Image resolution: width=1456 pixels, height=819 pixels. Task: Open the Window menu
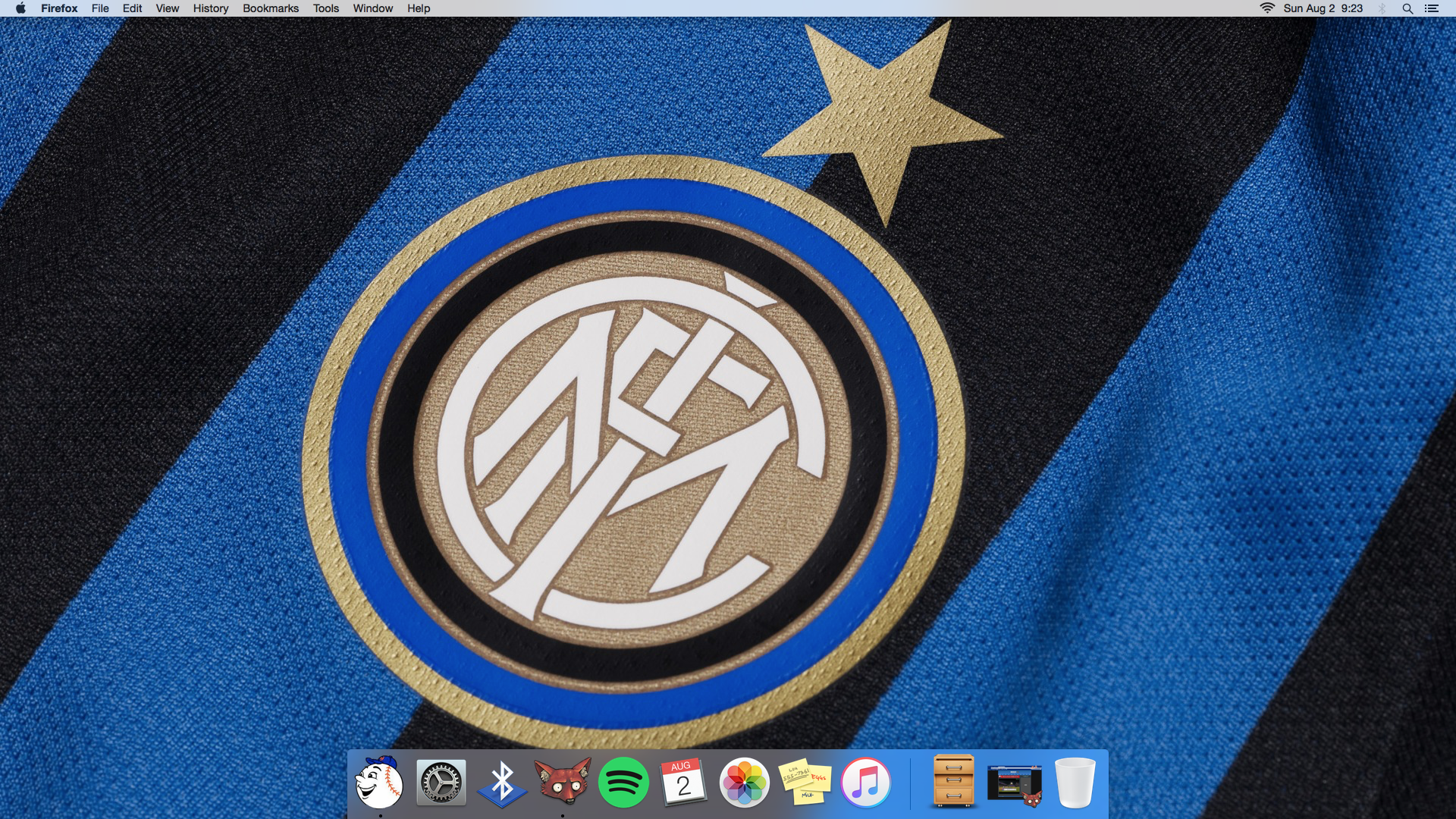pyautogui.click(x=372, y=8)
